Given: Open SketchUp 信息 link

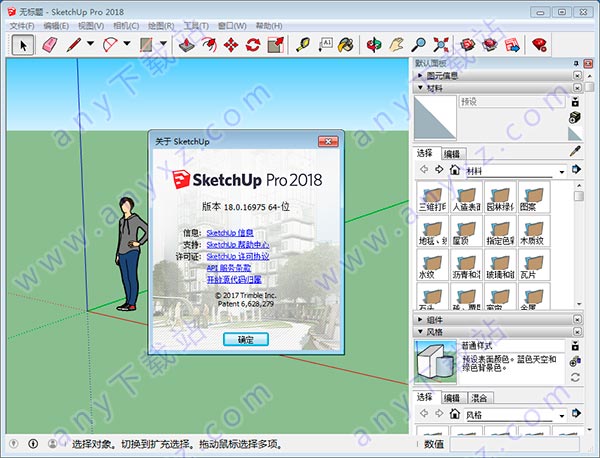Looking at the screenshot, I should click(230, 233).
